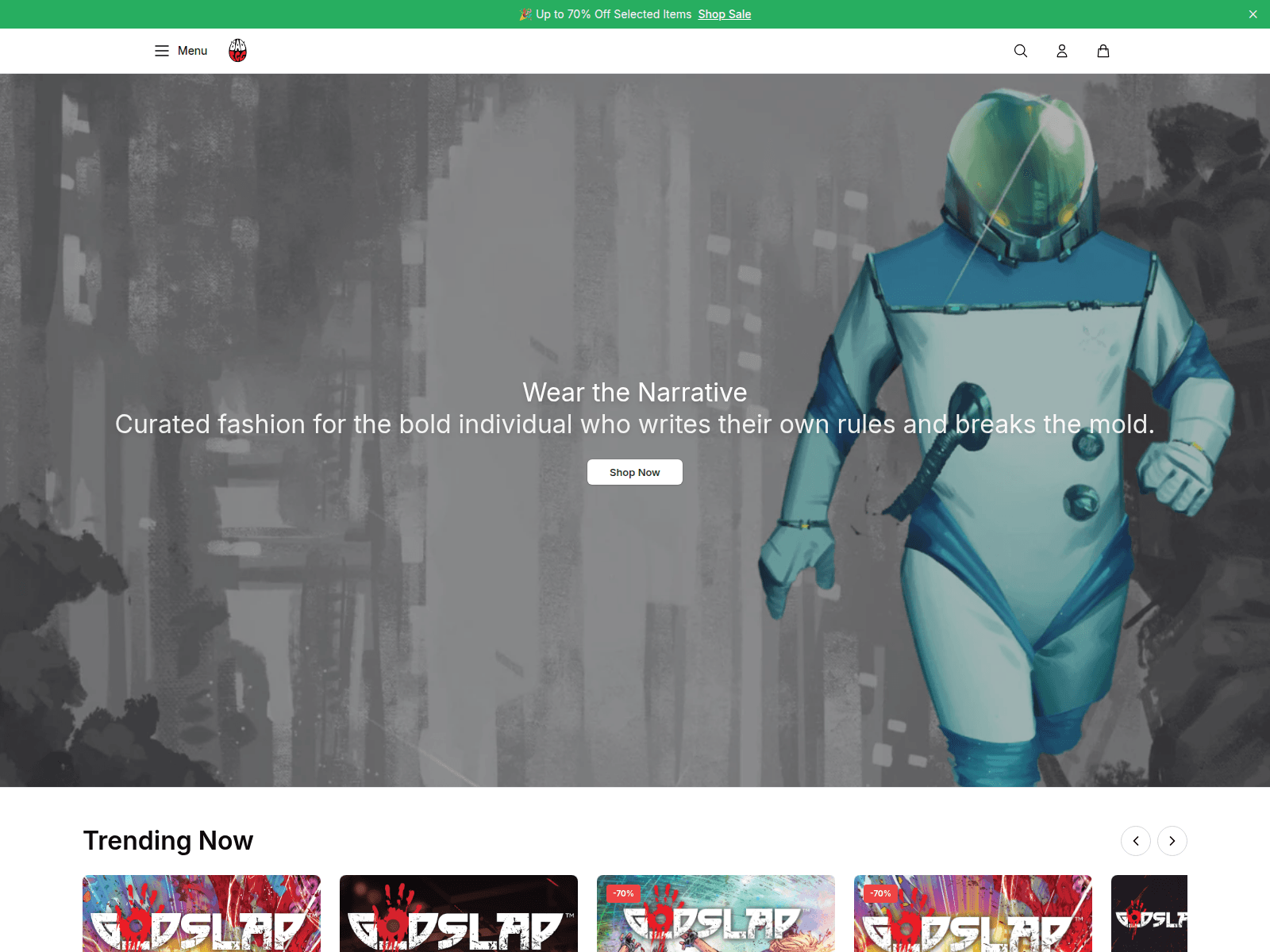
Task: Click the Shop Now button
Action: (x=635, y=472)
